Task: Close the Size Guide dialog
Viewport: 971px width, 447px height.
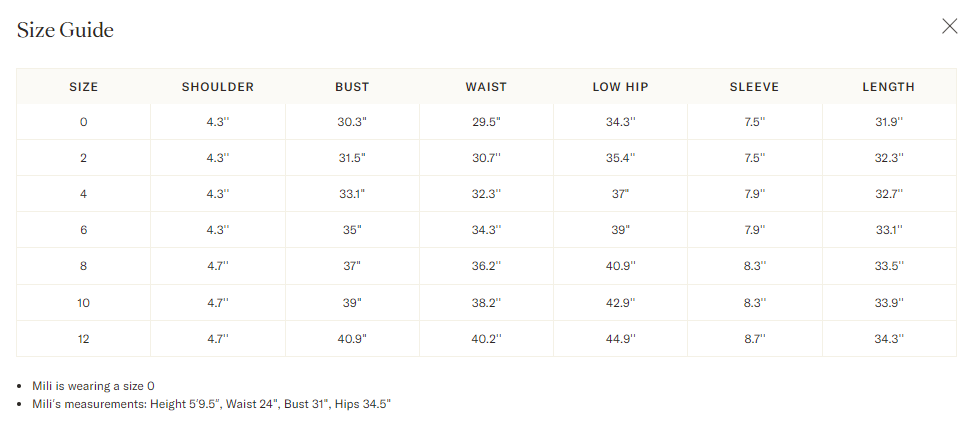Action: point(949,26)
